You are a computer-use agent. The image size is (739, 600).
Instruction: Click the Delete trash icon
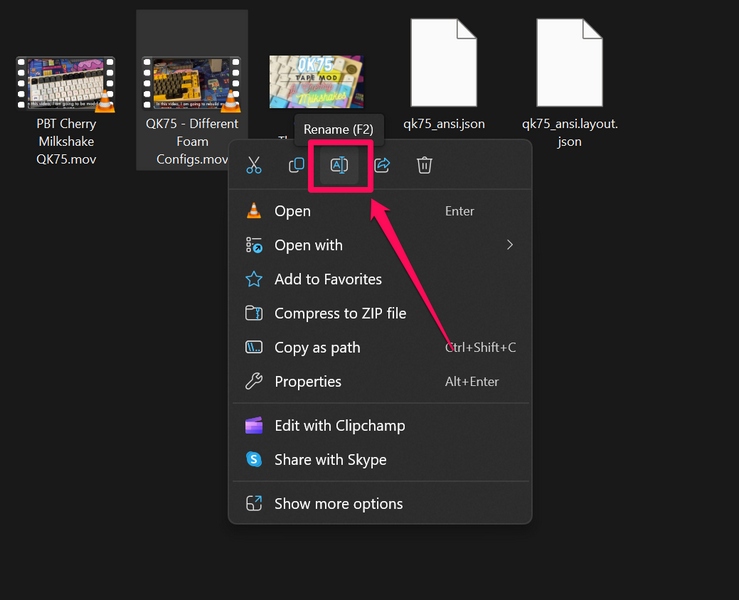tap(425, 166)
